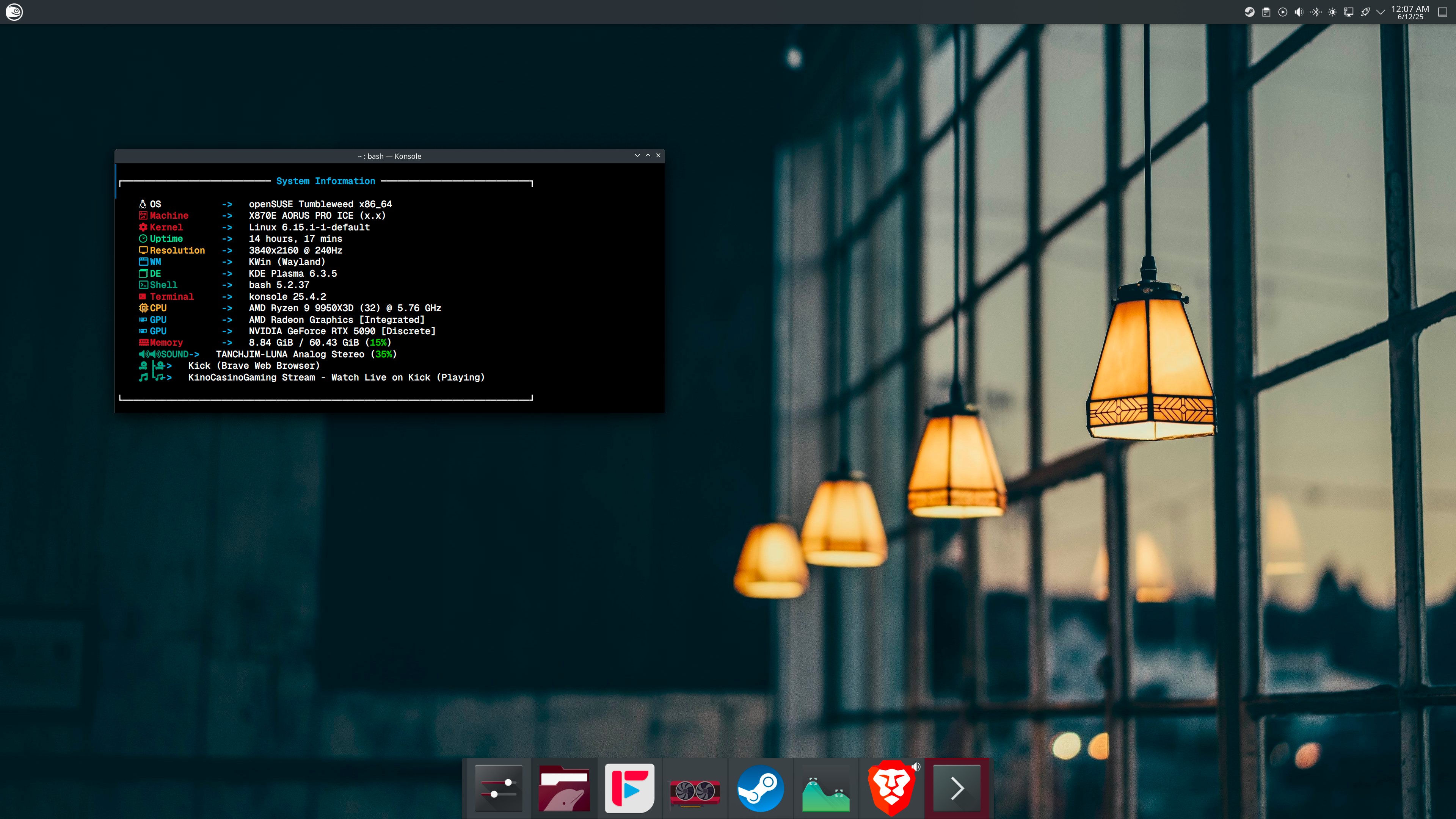This screenshot has width=1456, height=819.
Task: Click "3840x2160 @ 240Hz" resolution value
Action: click(x=296, y=250)
